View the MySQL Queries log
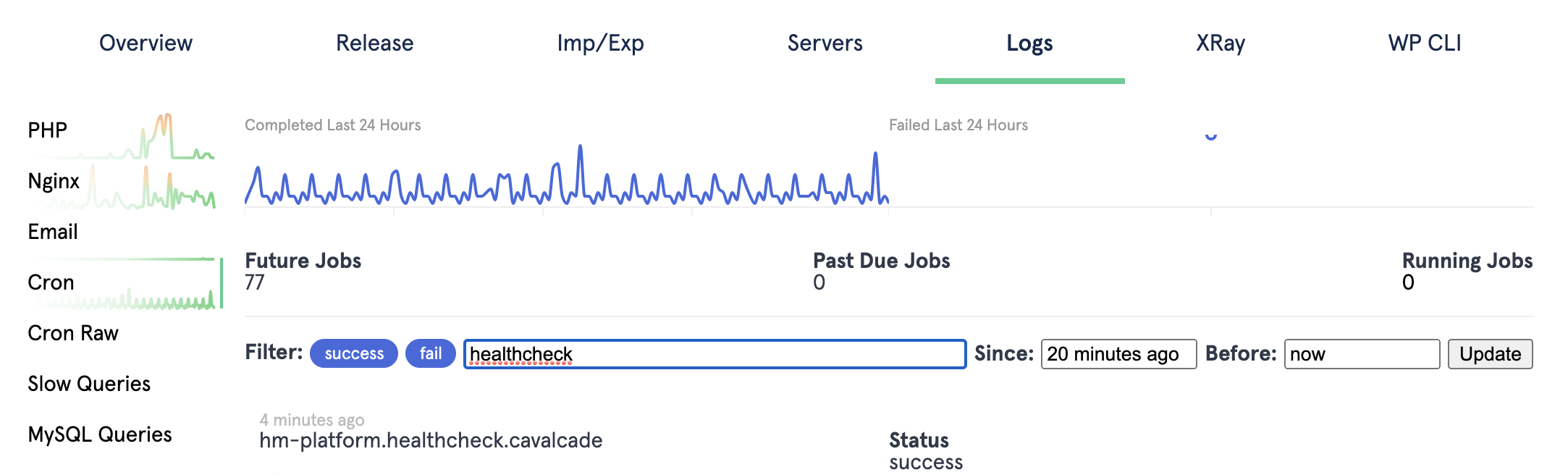This screenshot has width=1568, height=475. [x=100, y=434]
